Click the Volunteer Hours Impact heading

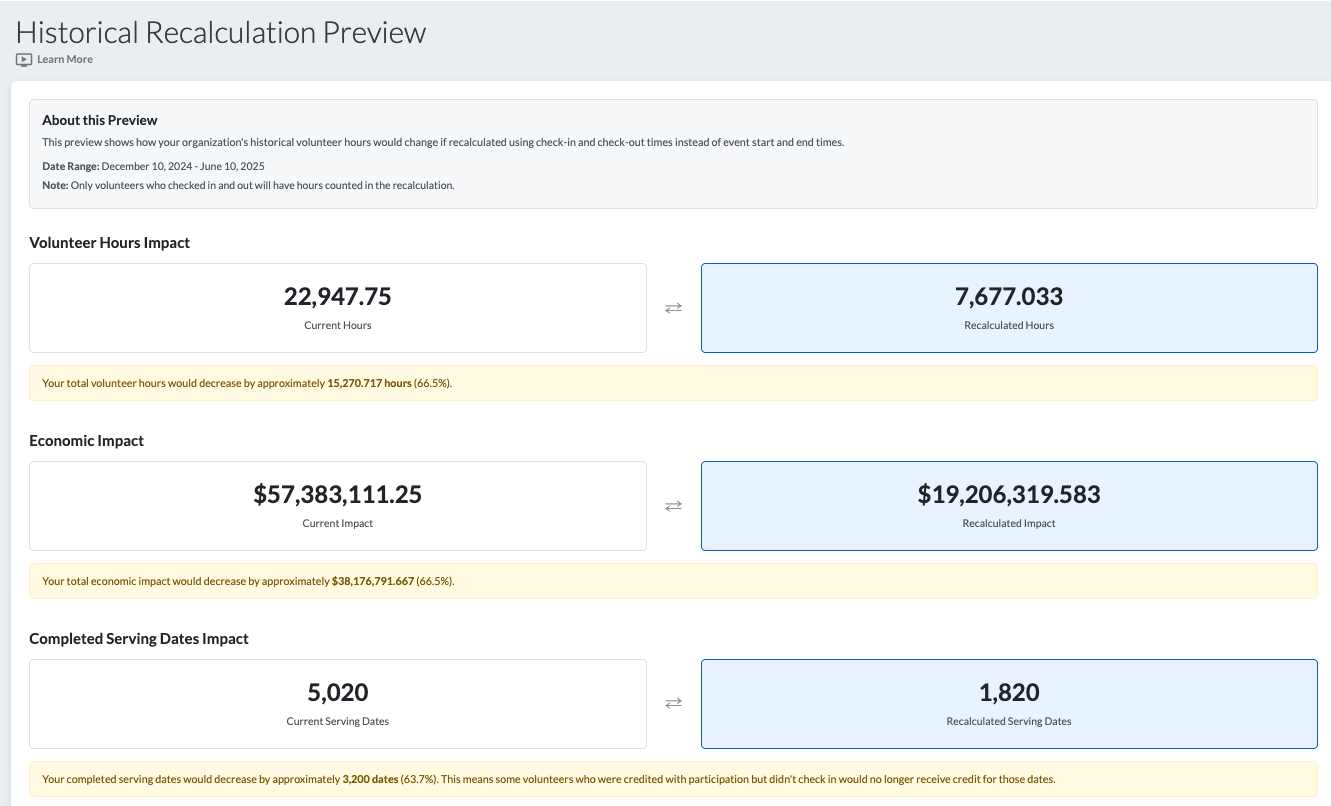110,243
